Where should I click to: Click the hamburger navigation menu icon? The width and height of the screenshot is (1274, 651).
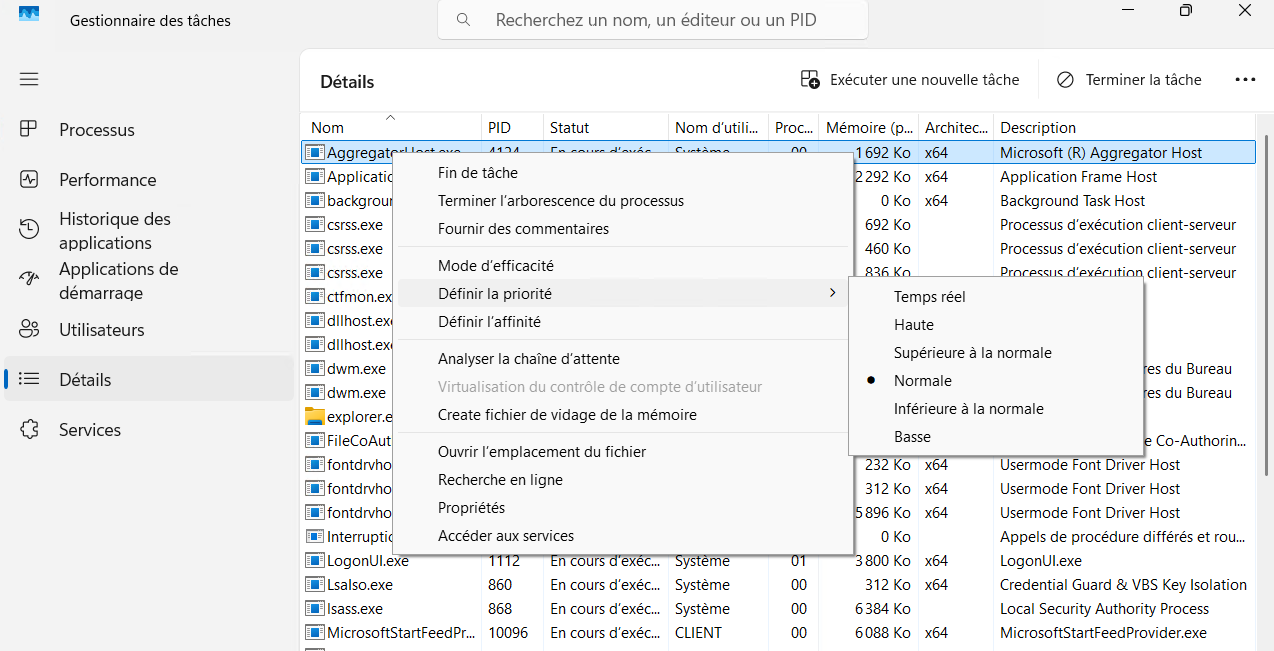(x=29, y=79)
